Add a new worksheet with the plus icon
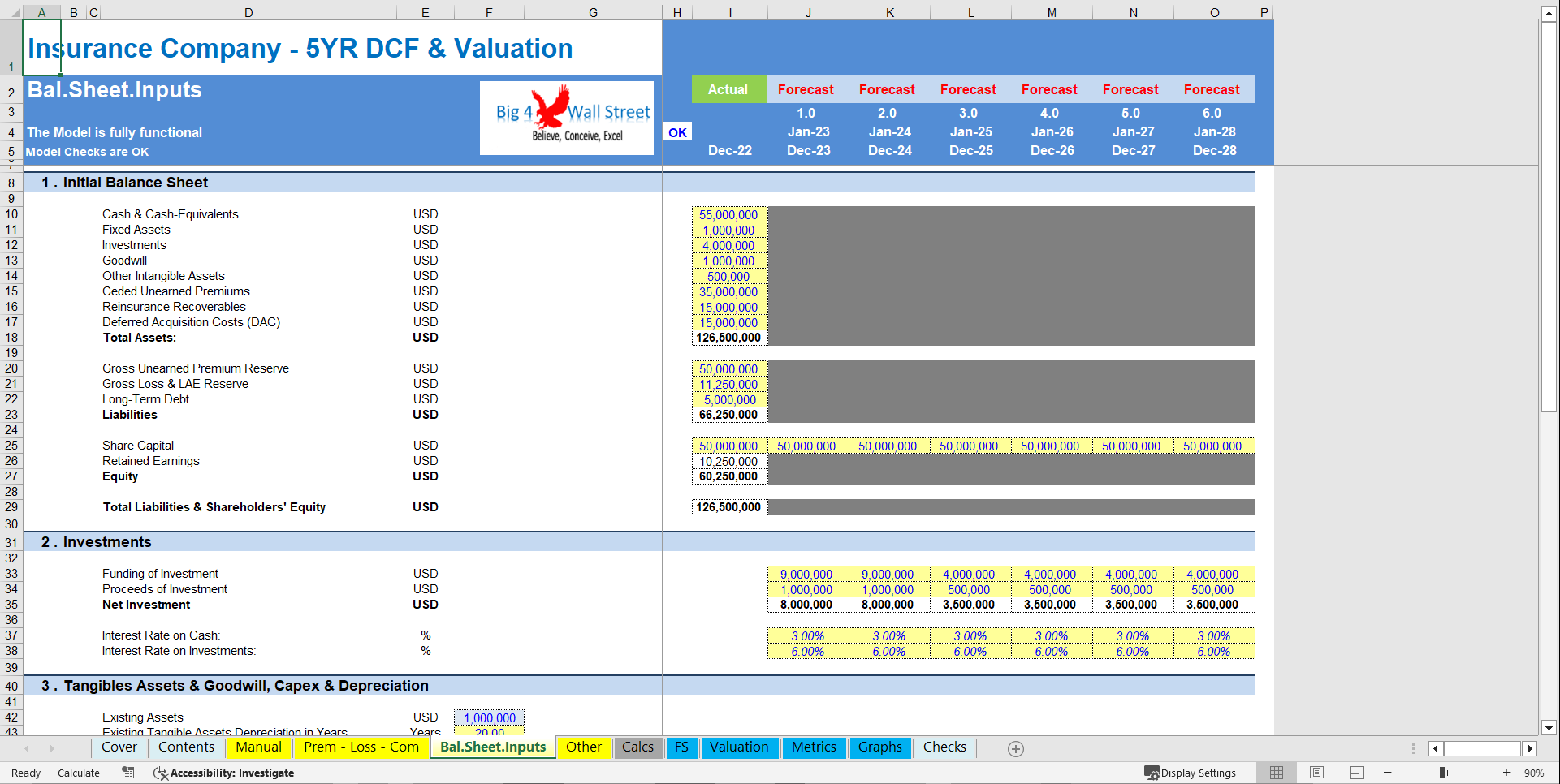Screen dimensions: 1560x784 click(x=1015, y=748)
